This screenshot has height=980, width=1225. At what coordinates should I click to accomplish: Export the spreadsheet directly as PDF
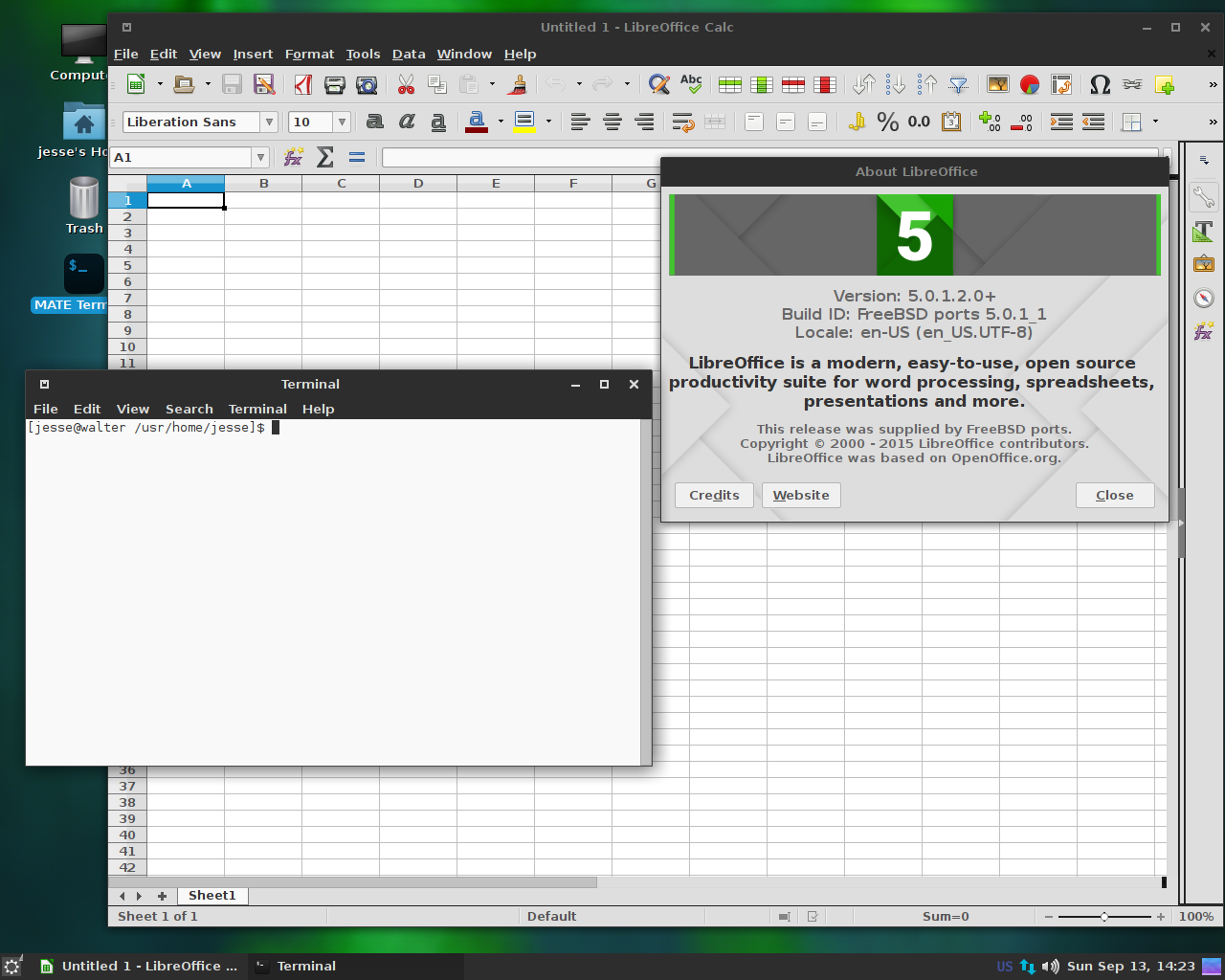tap(303, 85)
